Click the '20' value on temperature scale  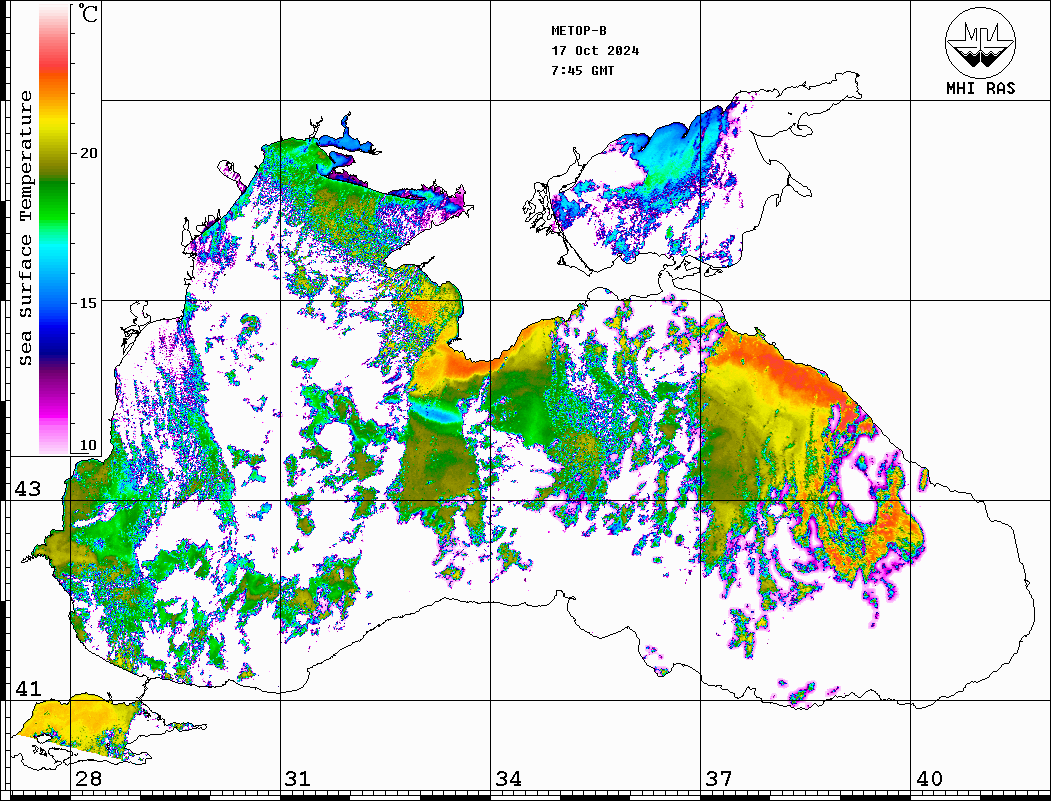point(88,153)
